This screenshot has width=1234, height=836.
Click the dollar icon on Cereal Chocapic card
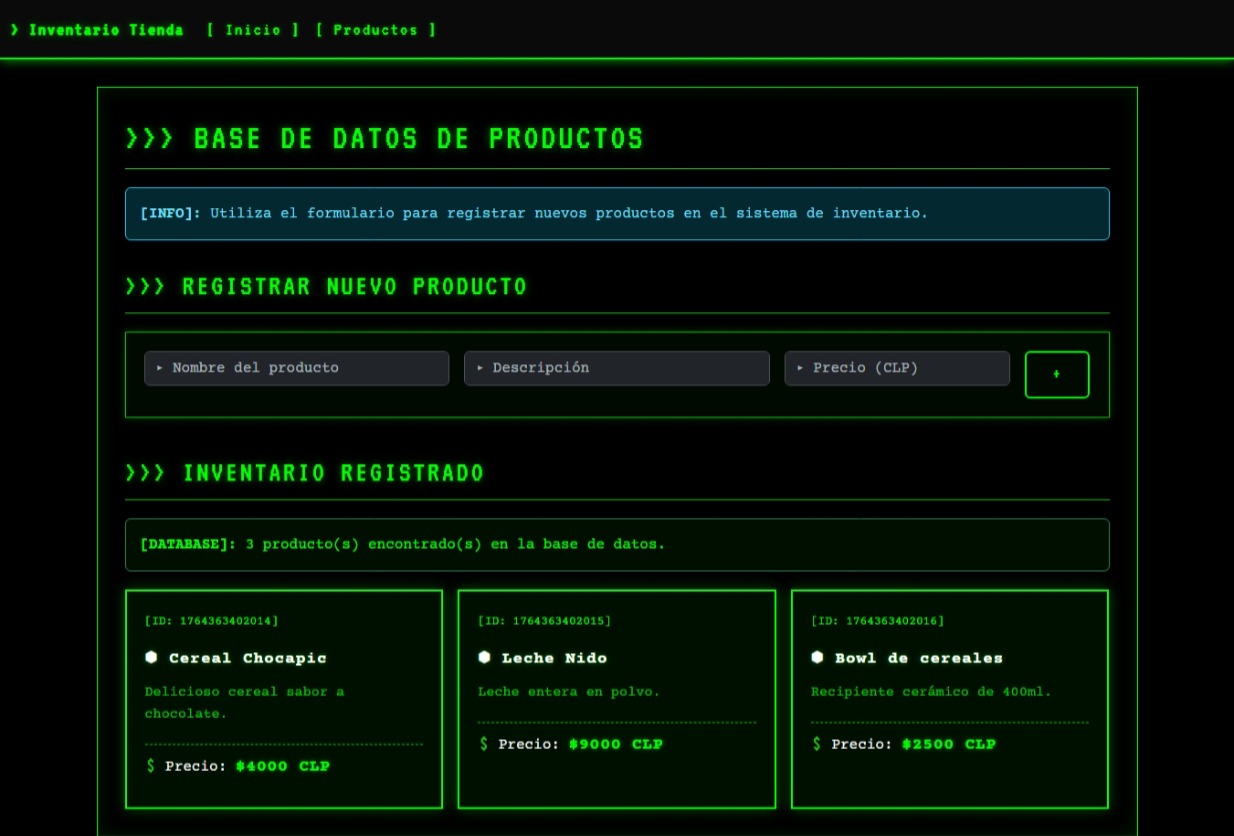[x=151, y=766]
